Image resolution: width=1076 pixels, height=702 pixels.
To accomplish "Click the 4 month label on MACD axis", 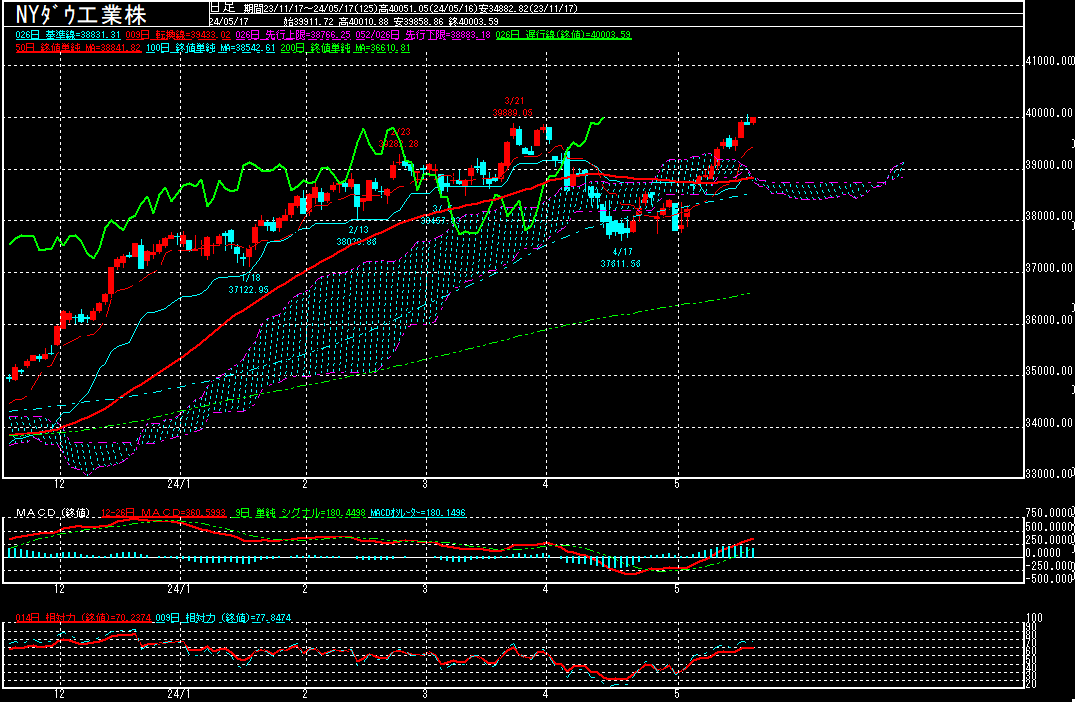I will pyautogui.click(x=546, y=589).
